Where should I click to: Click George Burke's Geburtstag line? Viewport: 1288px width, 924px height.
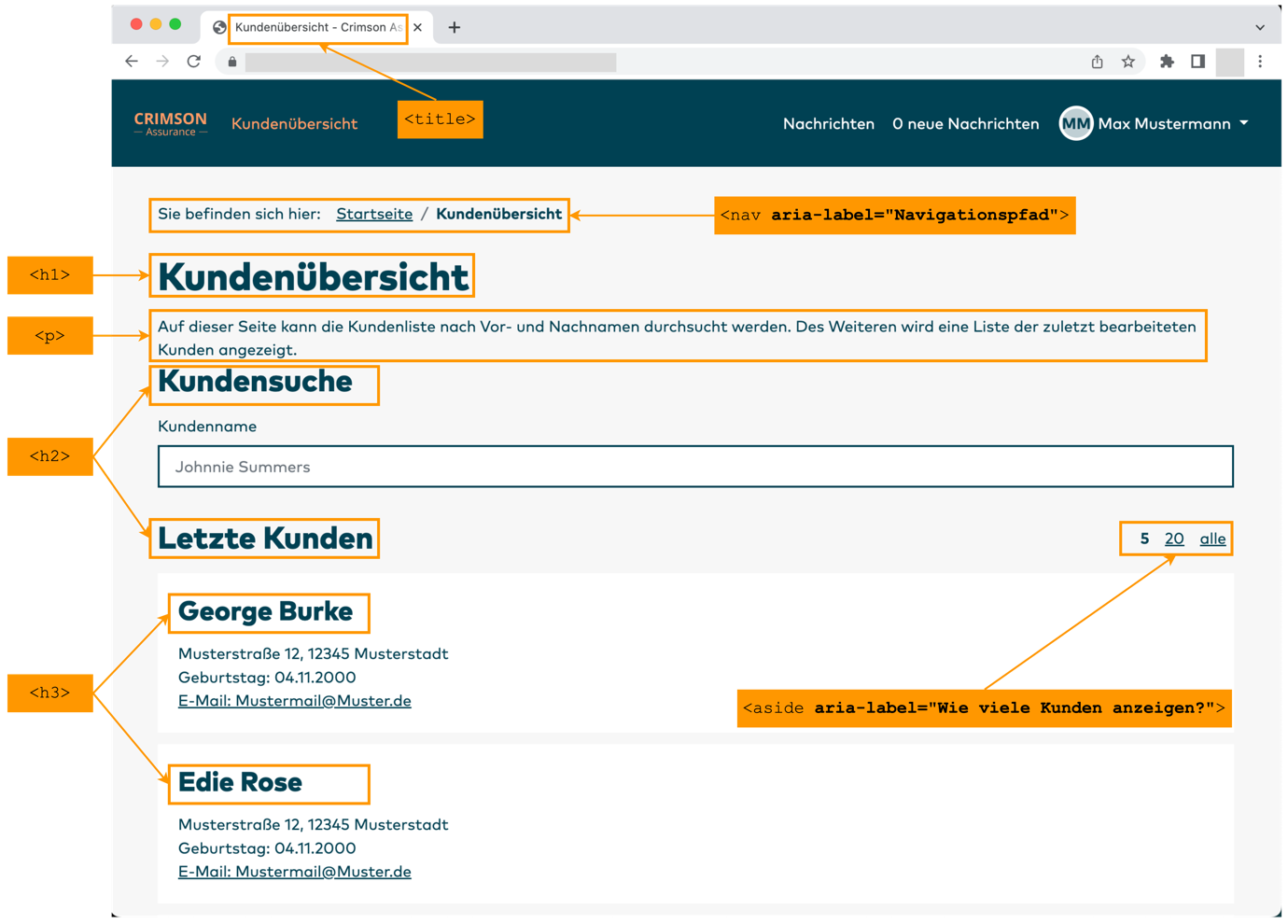267,678
